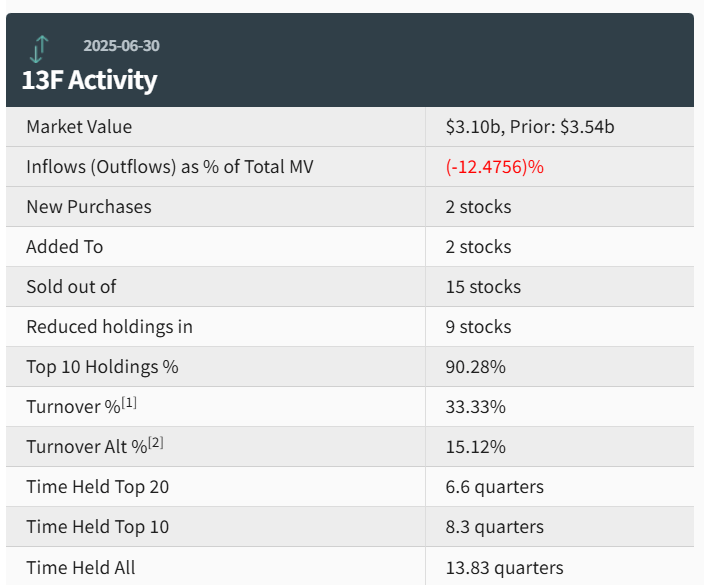Click the Reduced holdings in label
This screenshot has width=704, height=585.
tap(110, 327)
